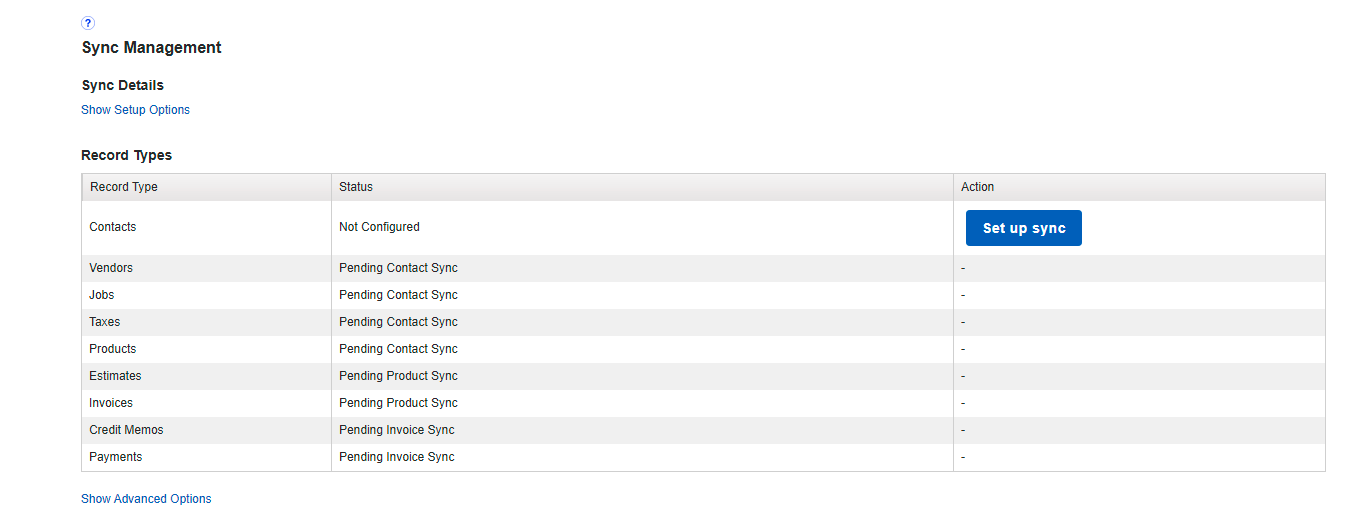Expand Show Setup Options
1363x532 pixels.
click(135, 110)
